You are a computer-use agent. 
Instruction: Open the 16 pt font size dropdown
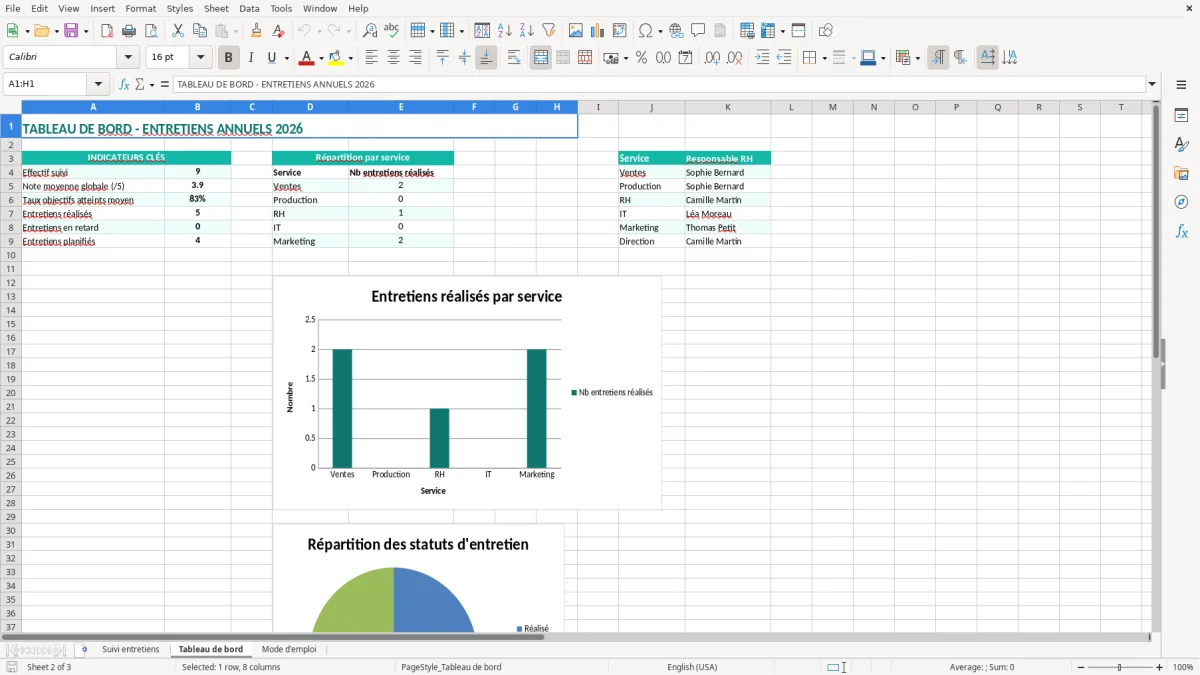click(200, 58)
